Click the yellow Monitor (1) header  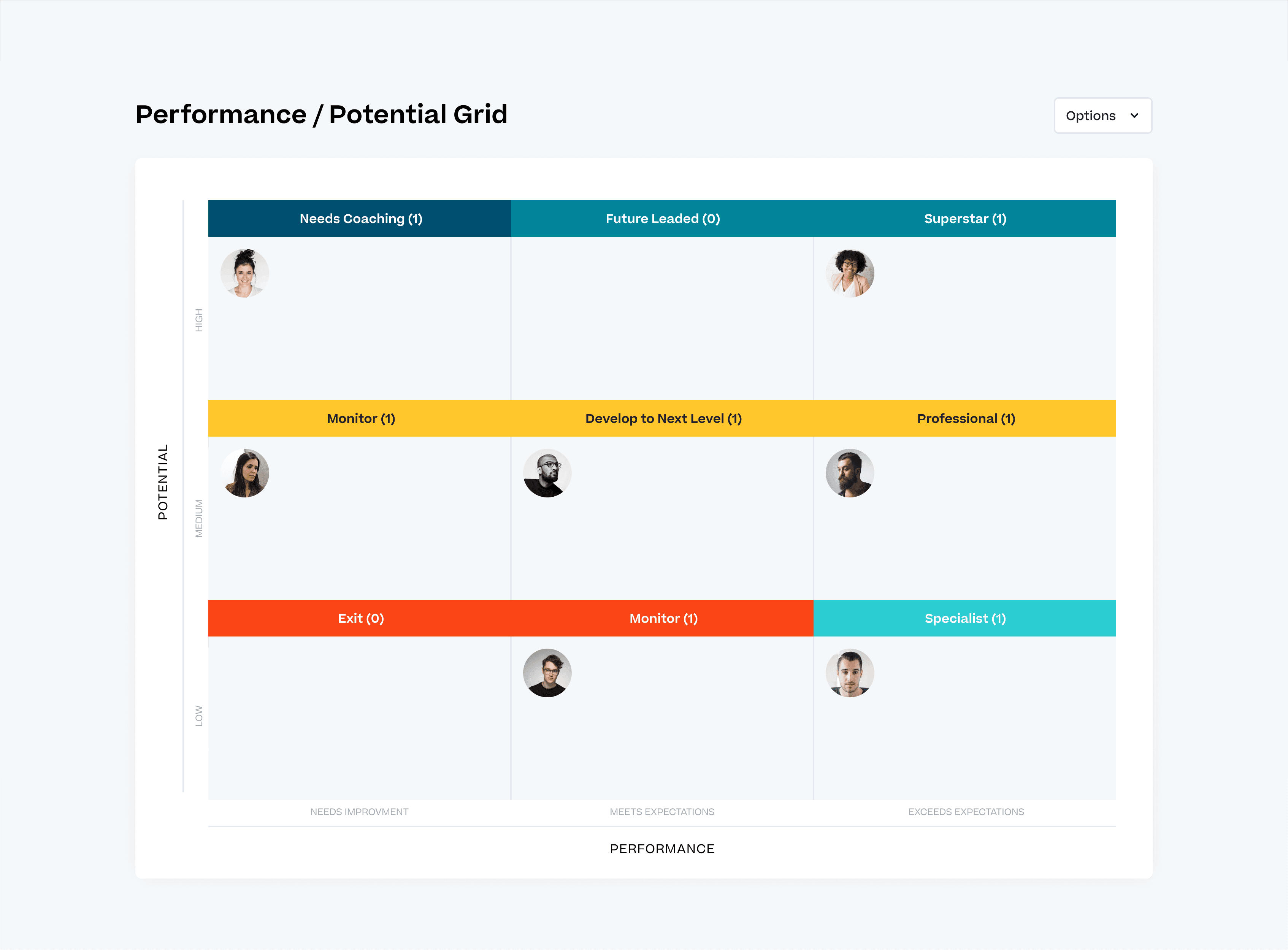(x=360, y=419)
